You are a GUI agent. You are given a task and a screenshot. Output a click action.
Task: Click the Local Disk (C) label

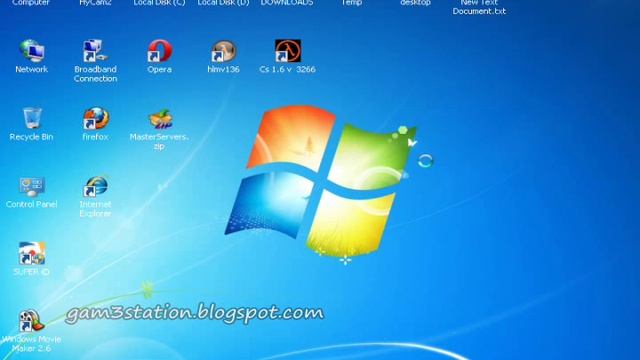pos(159,3)
